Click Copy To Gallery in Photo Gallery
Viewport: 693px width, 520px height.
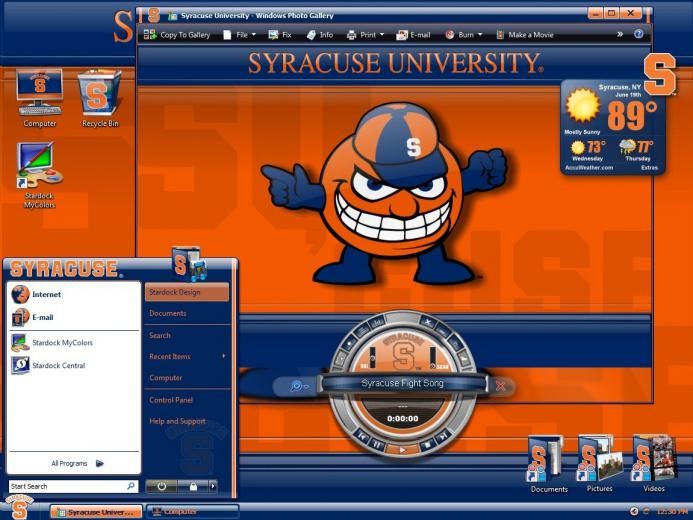177,35
